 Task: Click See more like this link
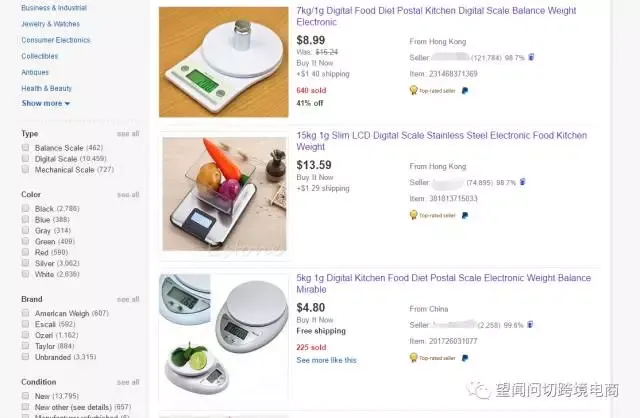coord(326,360)
